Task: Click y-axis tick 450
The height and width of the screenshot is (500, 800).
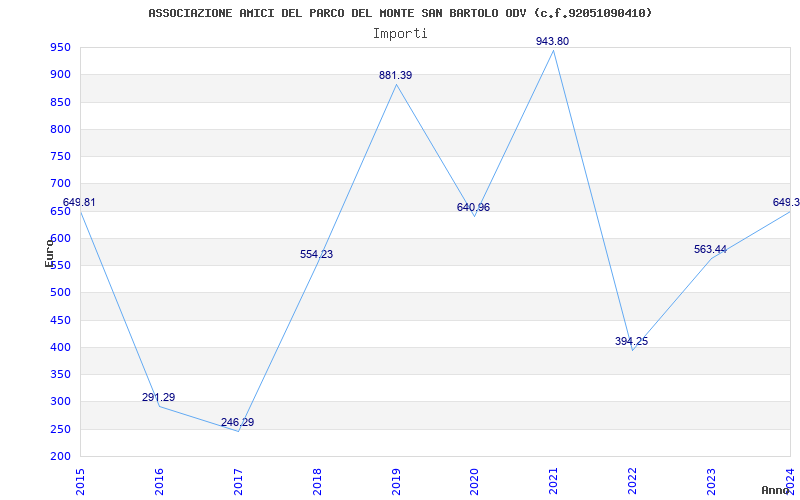Action: (x=60, y=320)
